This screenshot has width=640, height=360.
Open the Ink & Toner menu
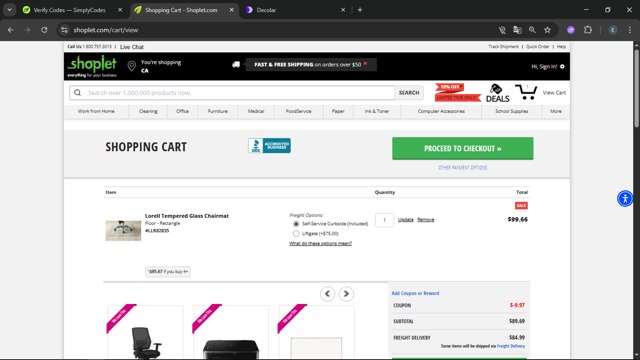(x=377, y=111)
